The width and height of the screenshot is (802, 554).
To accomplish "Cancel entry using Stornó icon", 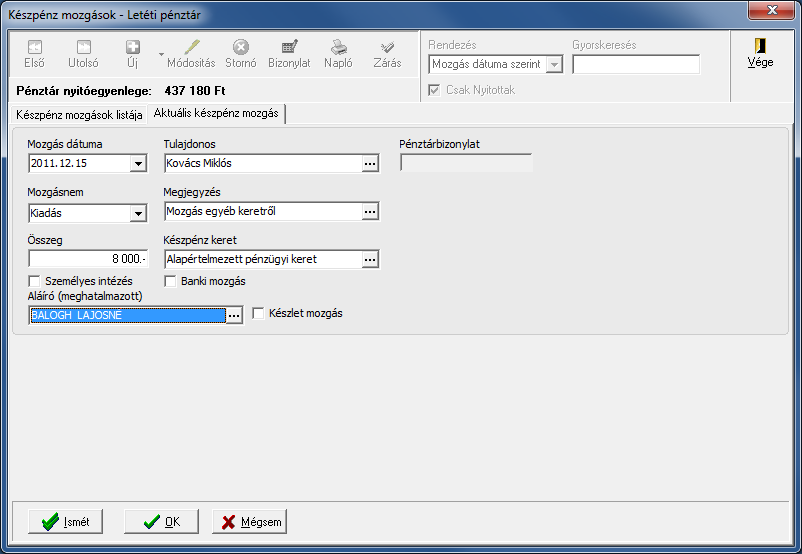I will 241,47.
